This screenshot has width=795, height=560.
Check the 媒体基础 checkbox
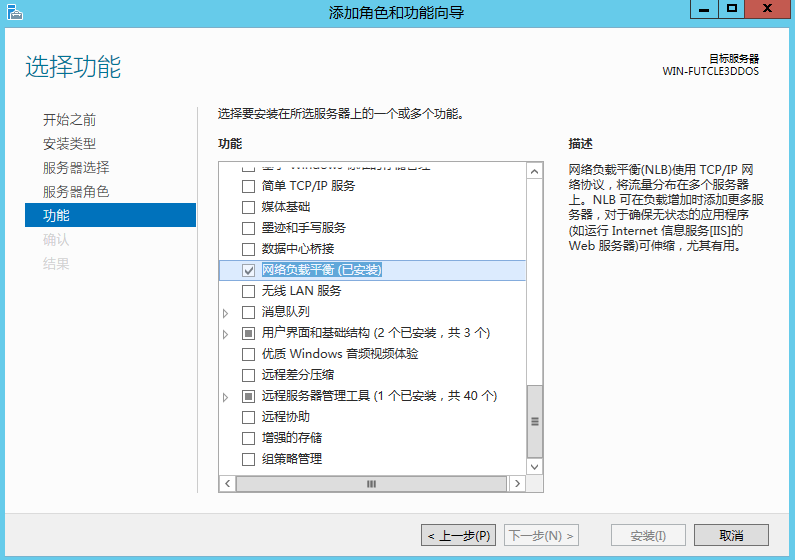click(x=248, y=207)
